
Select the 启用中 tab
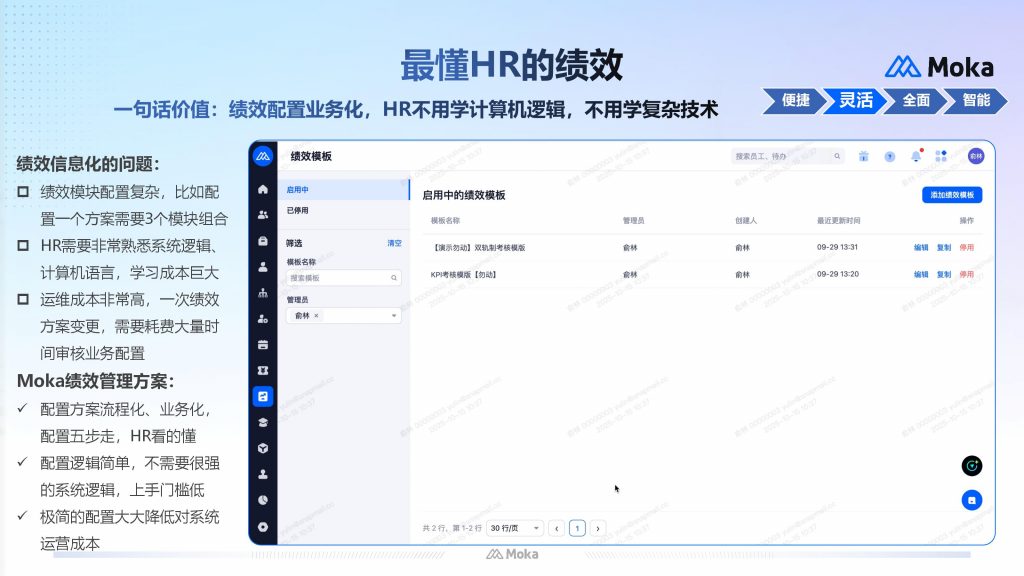[298, 189]
